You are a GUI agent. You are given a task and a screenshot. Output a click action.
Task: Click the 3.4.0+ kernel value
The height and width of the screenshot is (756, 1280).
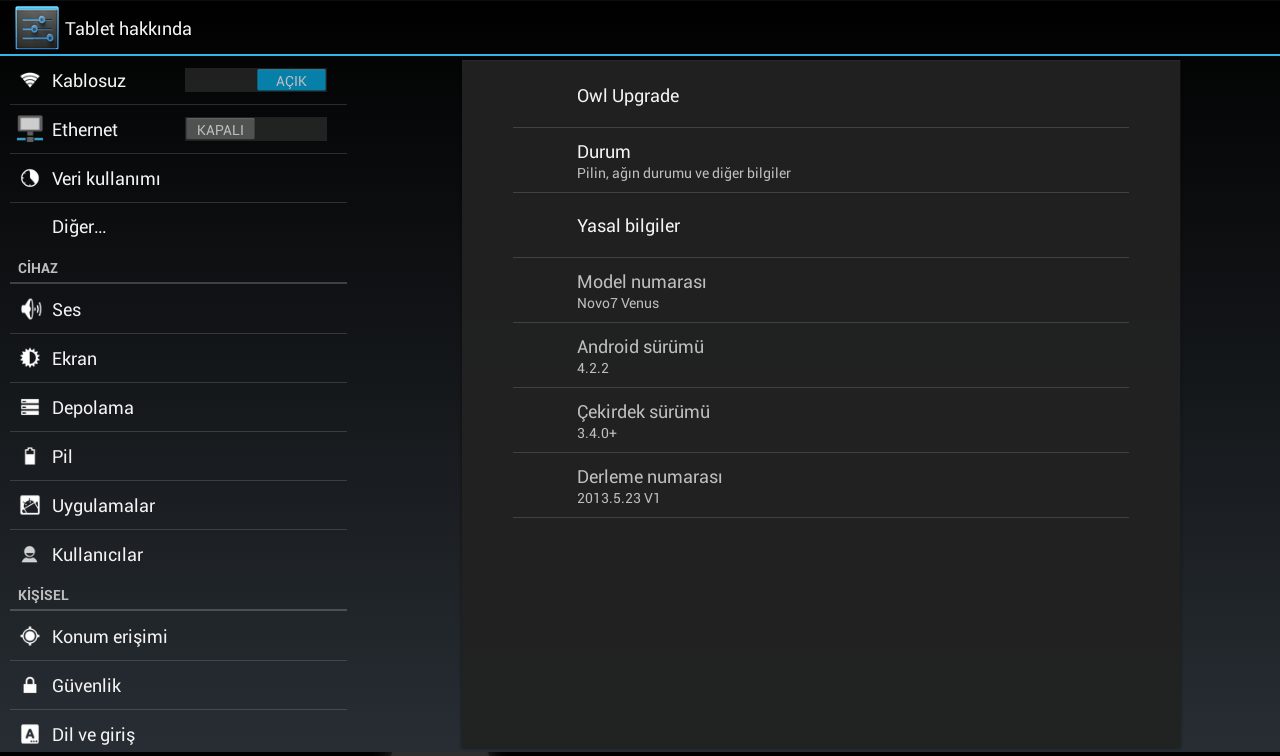[597, 433]
